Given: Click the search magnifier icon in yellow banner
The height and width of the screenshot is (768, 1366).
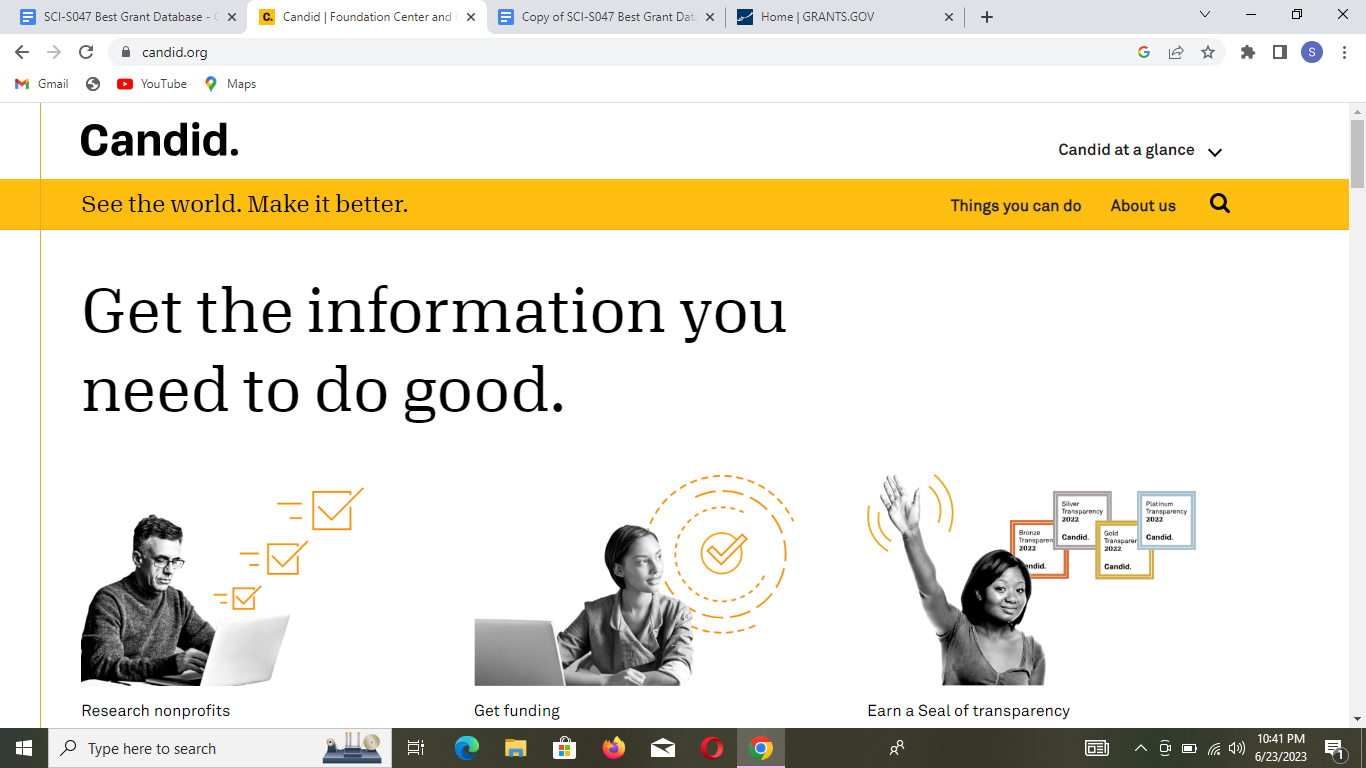Looking at the screenshot, I should (x=1219, y=204).
